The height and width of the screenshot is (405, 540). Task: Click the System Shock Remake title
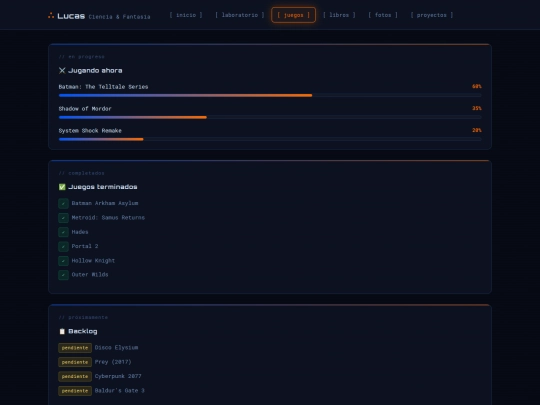pos(90,131)
